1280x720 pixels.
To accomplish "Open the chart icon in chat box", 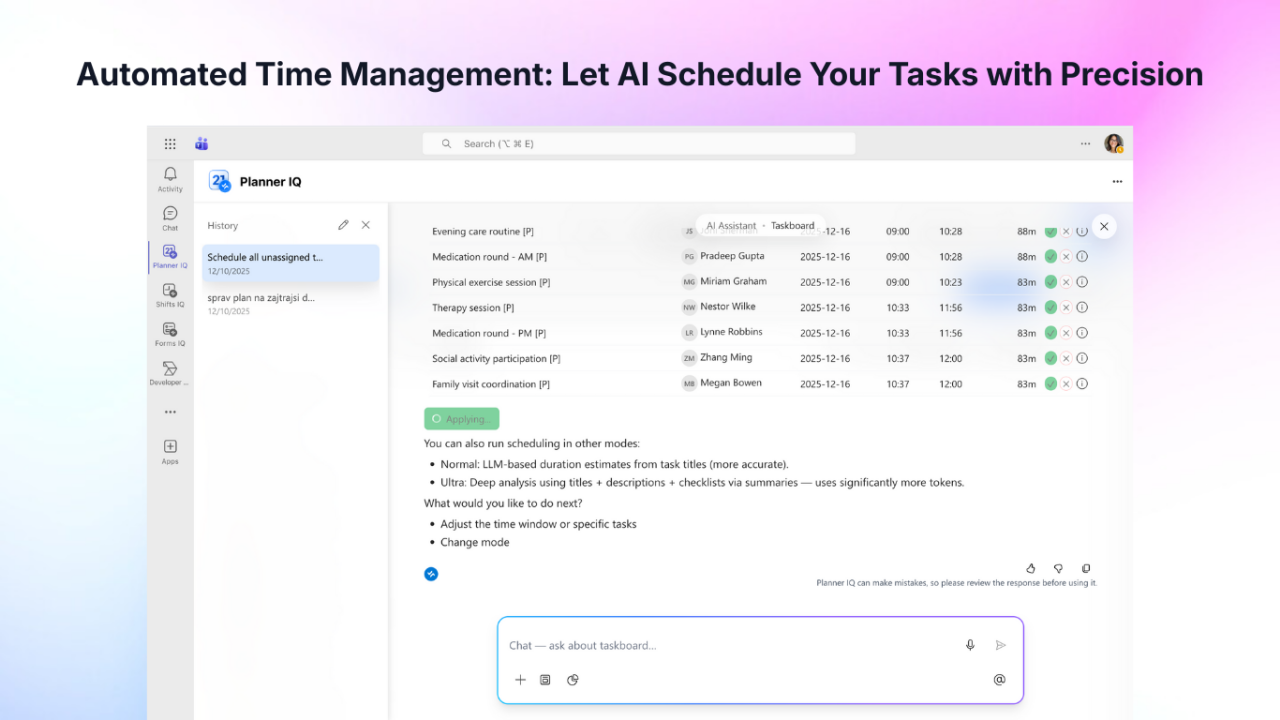I will pyautogui.click(x=573, y=680).
